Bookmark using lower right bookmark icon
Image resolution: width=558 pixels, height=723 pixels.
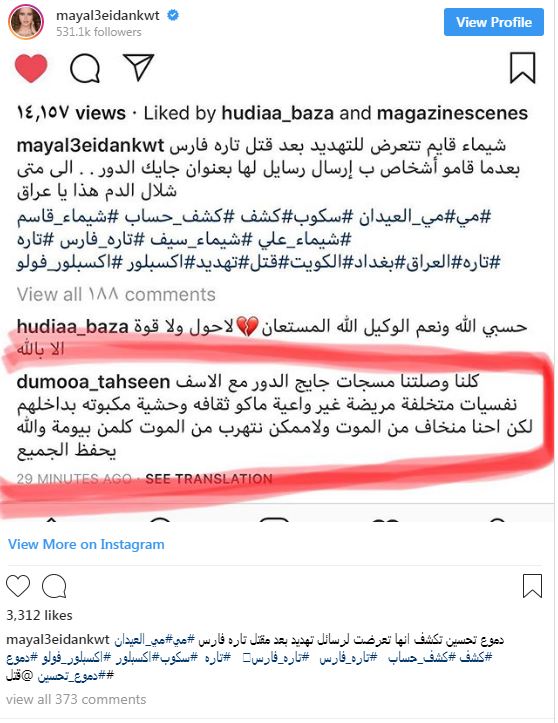[x=532, y=586]
